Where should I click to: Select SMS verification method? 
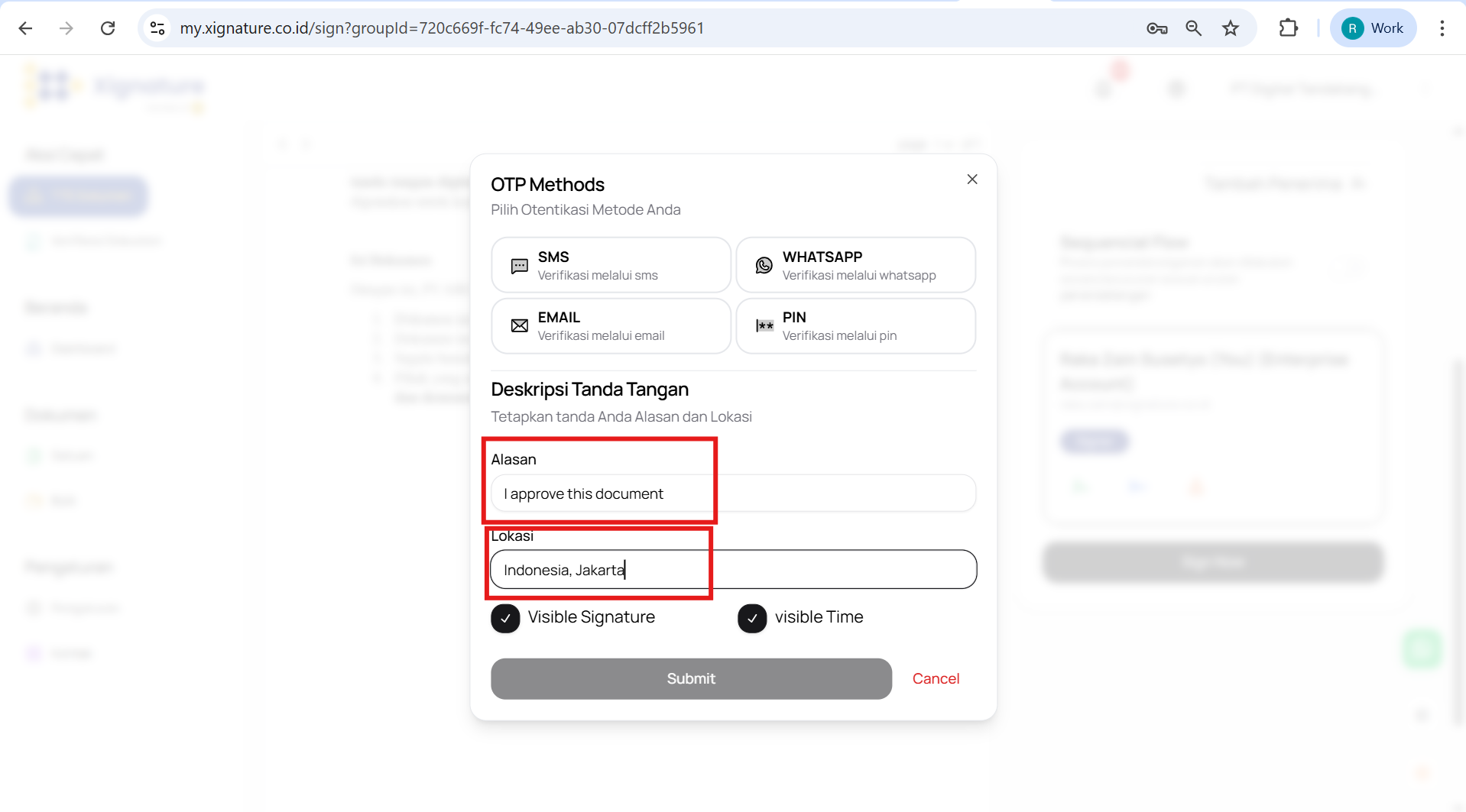coord(611,265)
